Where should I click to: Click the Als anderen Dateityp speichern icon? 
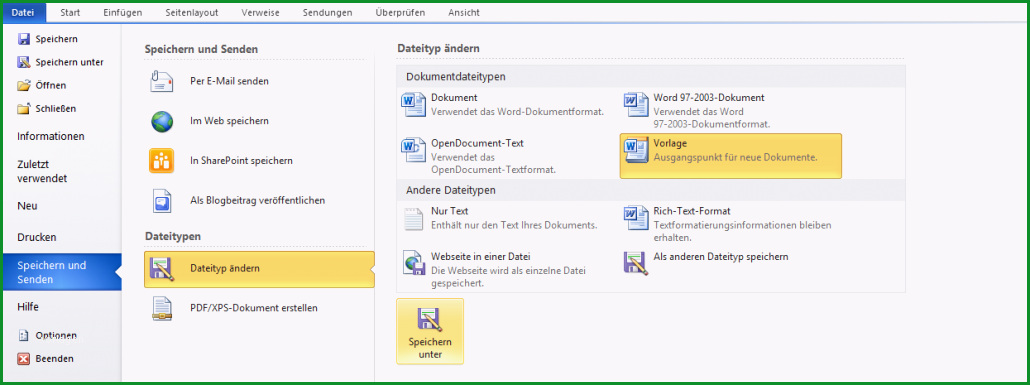click(636, 263)
